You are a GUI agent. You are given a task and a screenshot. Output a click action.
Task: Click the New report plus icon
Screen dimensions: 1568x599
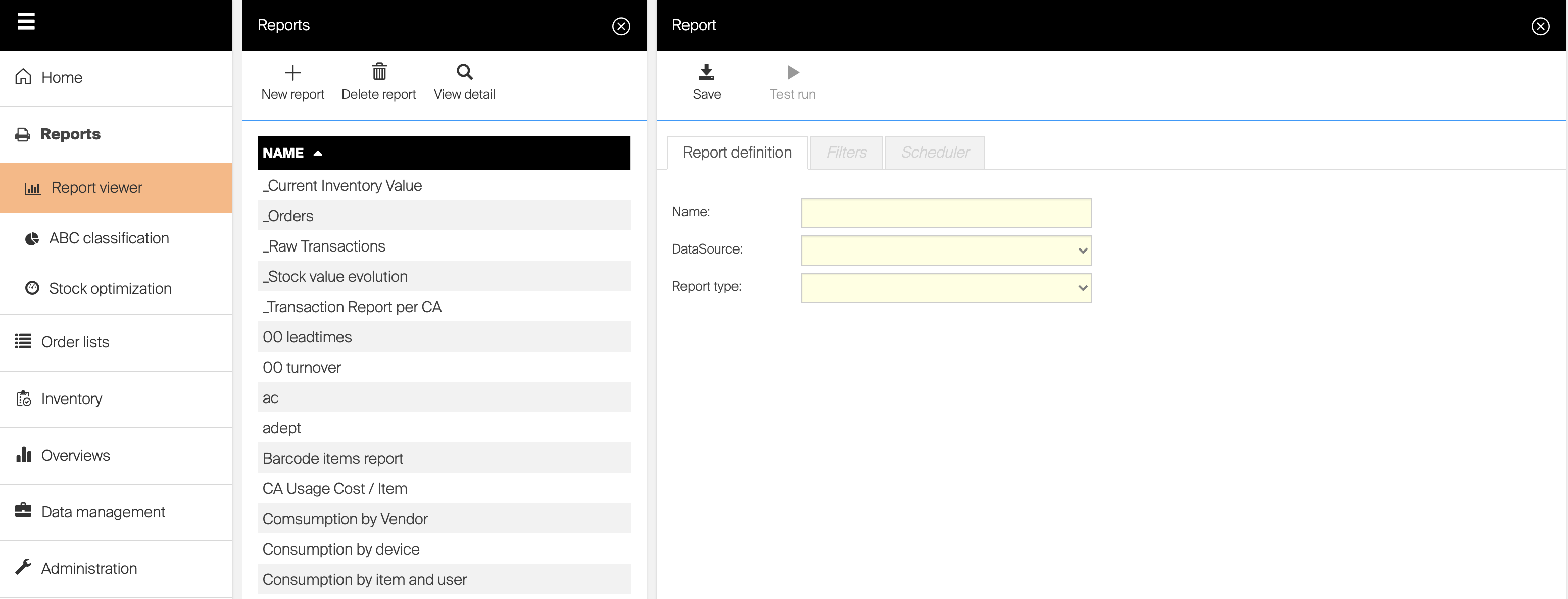pyautogui.click(x=293, y=73)
